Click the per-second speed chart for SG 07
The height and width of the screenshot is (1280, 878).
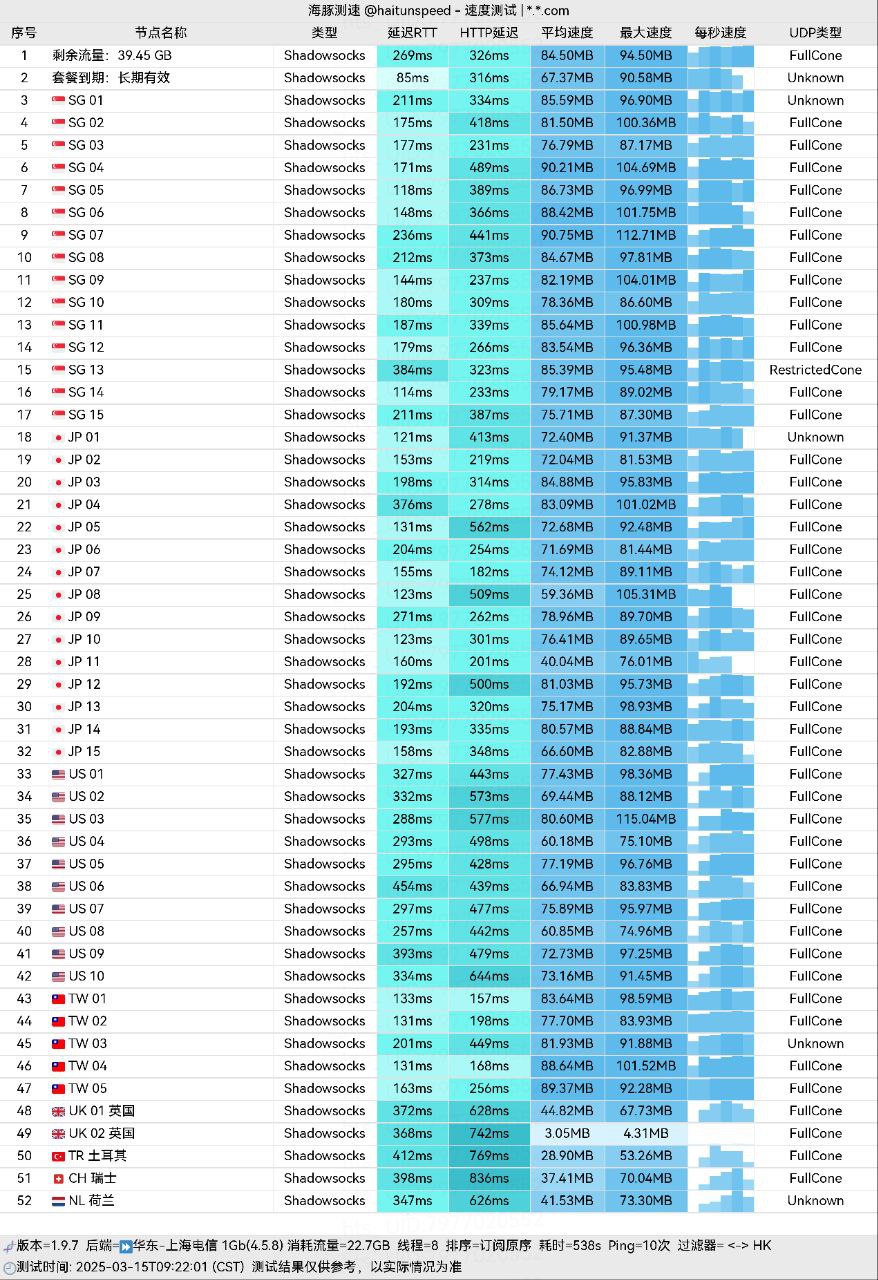tap(721, 235)
